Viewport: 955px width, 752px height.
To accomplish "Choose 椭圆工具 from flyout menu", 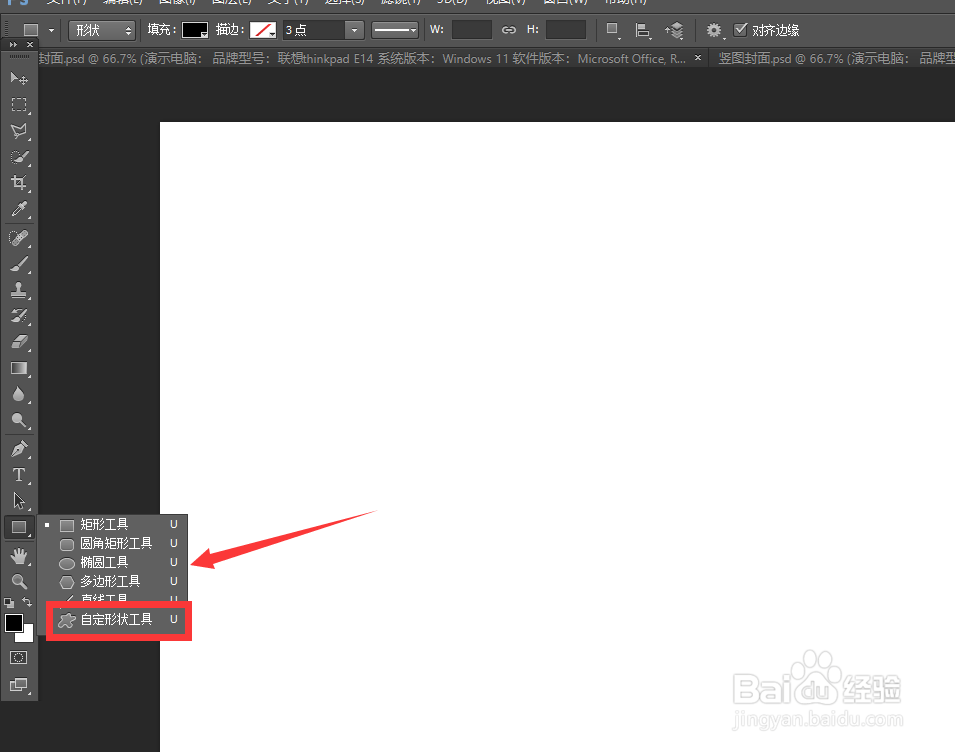I will (x=113, y=562).
